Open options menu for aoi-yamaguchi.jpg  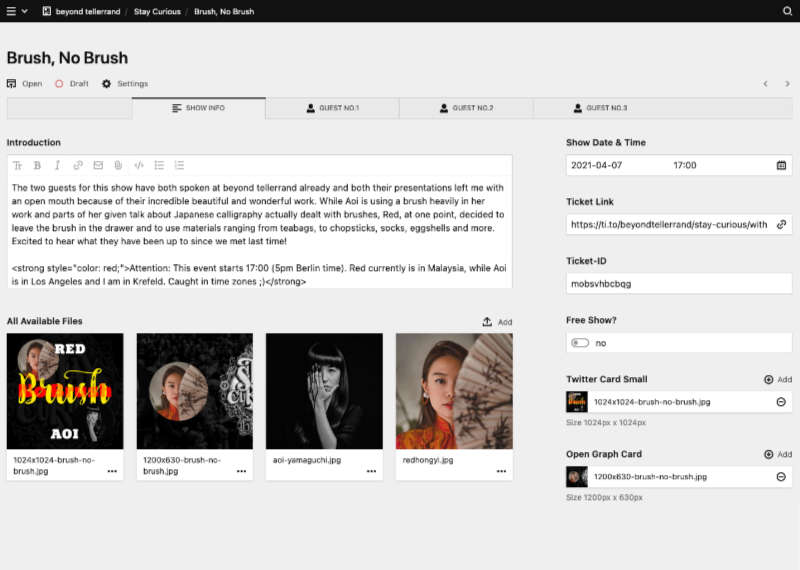pyautogui.click(x=371, y=470)
